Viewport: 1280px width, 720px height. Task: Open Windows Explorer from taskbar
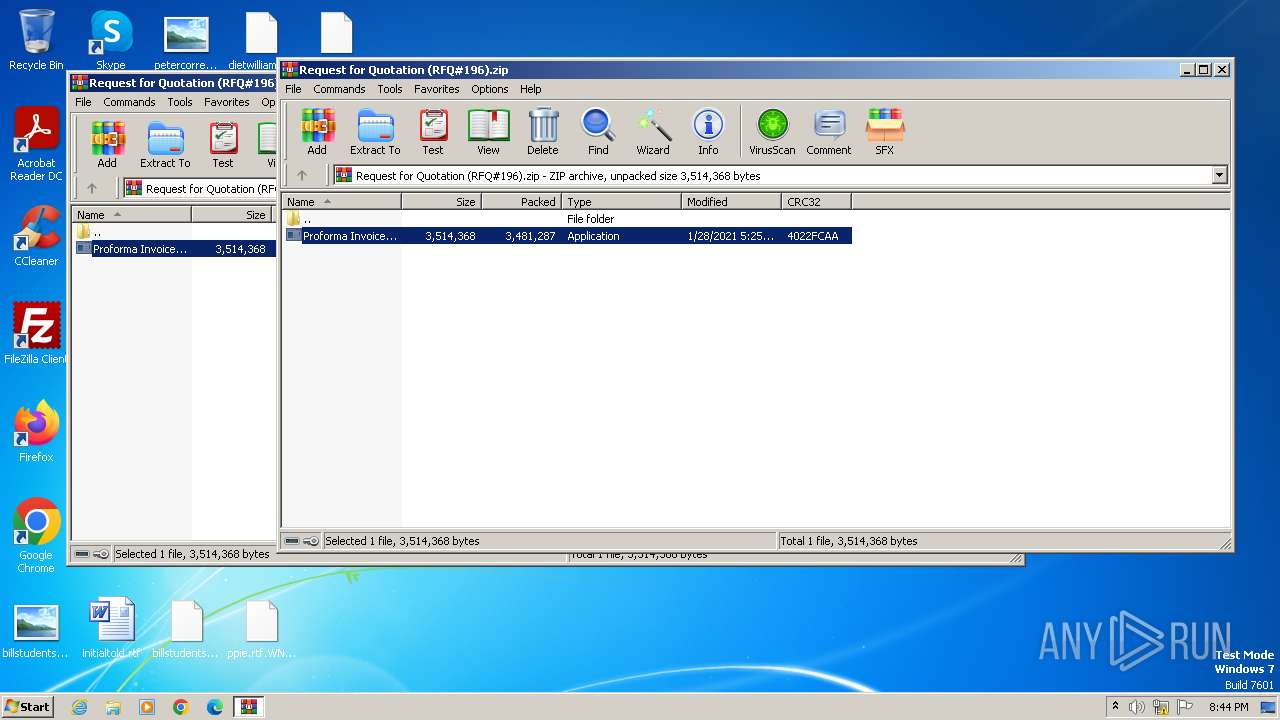(113, 707)
